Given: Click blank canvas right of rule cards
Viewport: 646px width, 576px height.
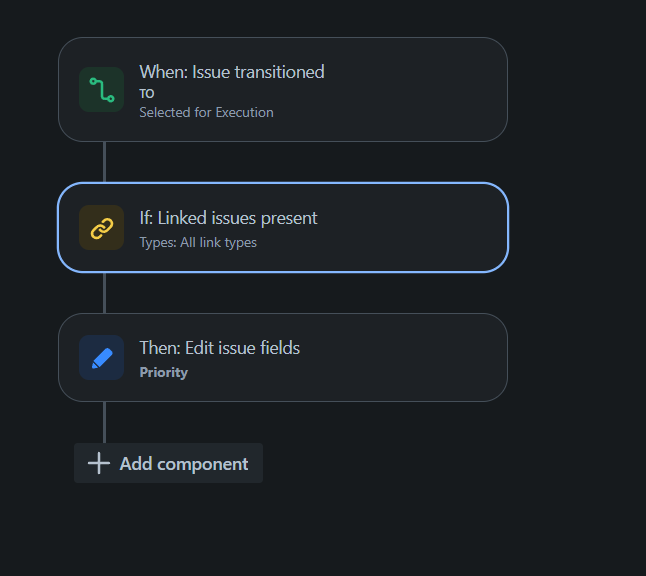Looking at the screenshot, I should click(580, 250).
